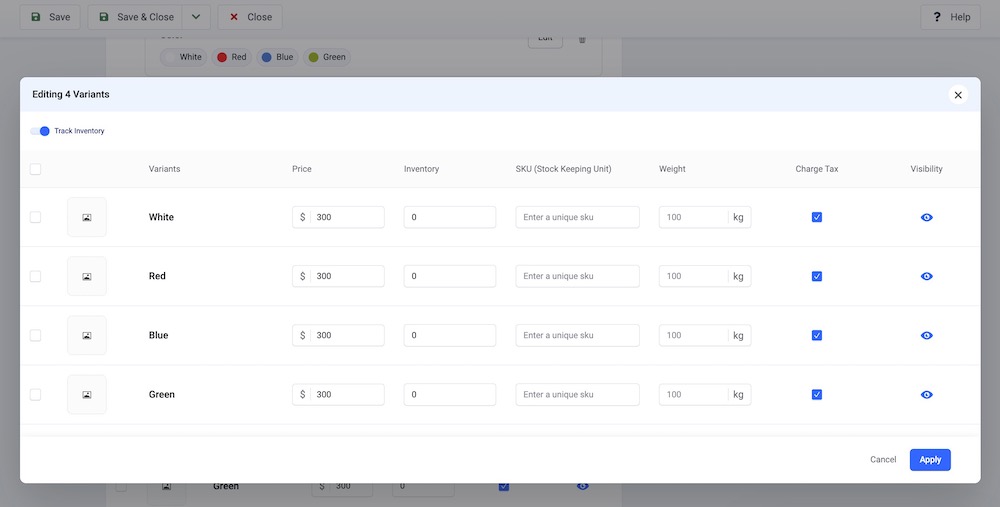Hide the White variant using eye icon
Screen dimensions: 1000x507
[926, 217]
